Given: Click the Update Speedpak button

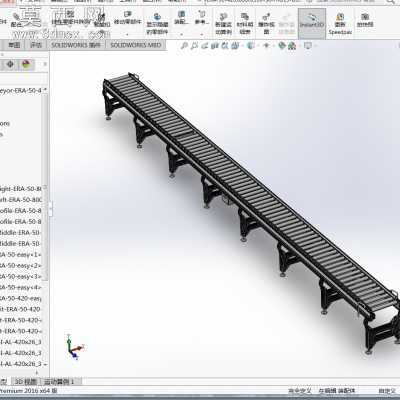Looking at the screenshot, I should click(x=340, y=24).
